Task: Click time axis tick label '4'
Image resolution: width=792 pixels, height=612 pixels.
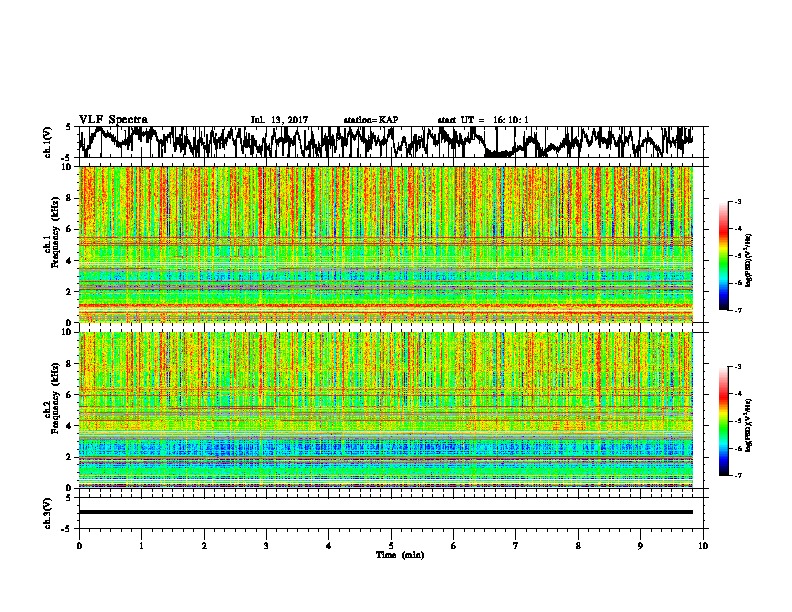Action: 329,546
